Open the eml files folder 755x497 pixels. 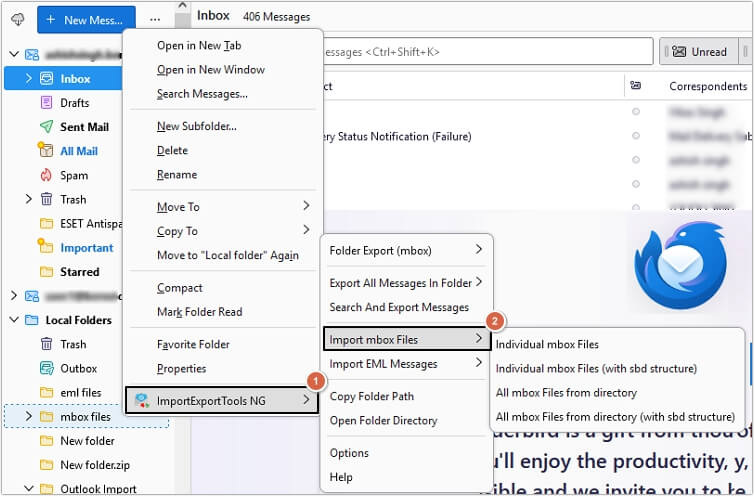80,392
